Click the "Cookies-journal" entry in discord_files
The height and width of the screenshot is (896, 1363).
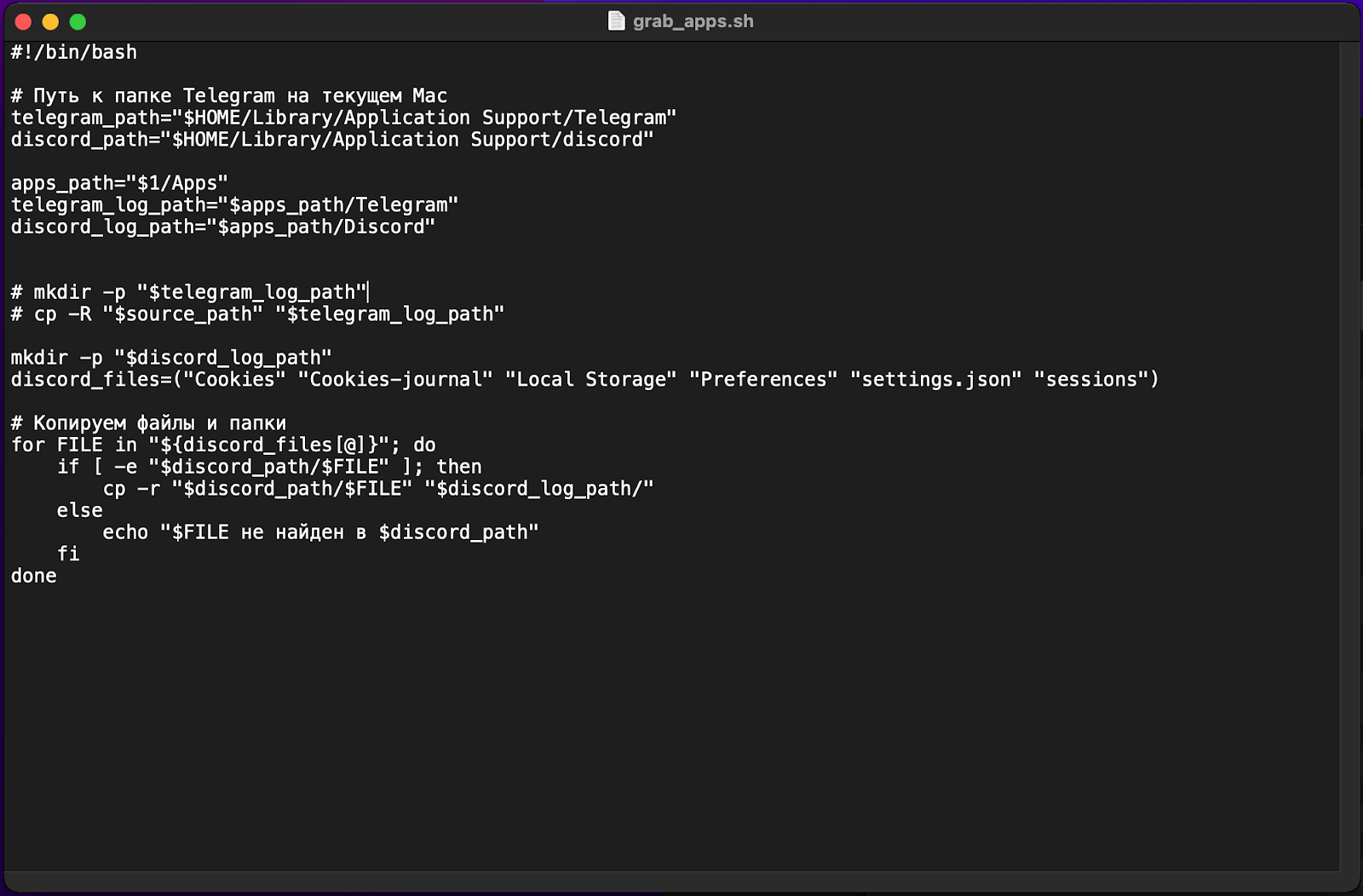395,380
